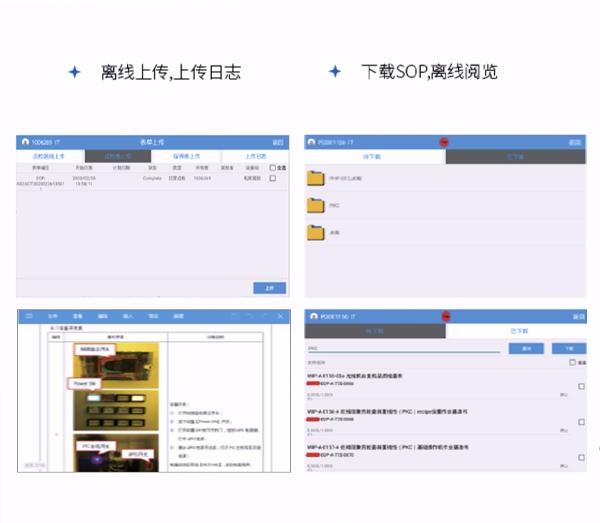
Task: Open the third folder in download list
Action: tap(317, 232)
